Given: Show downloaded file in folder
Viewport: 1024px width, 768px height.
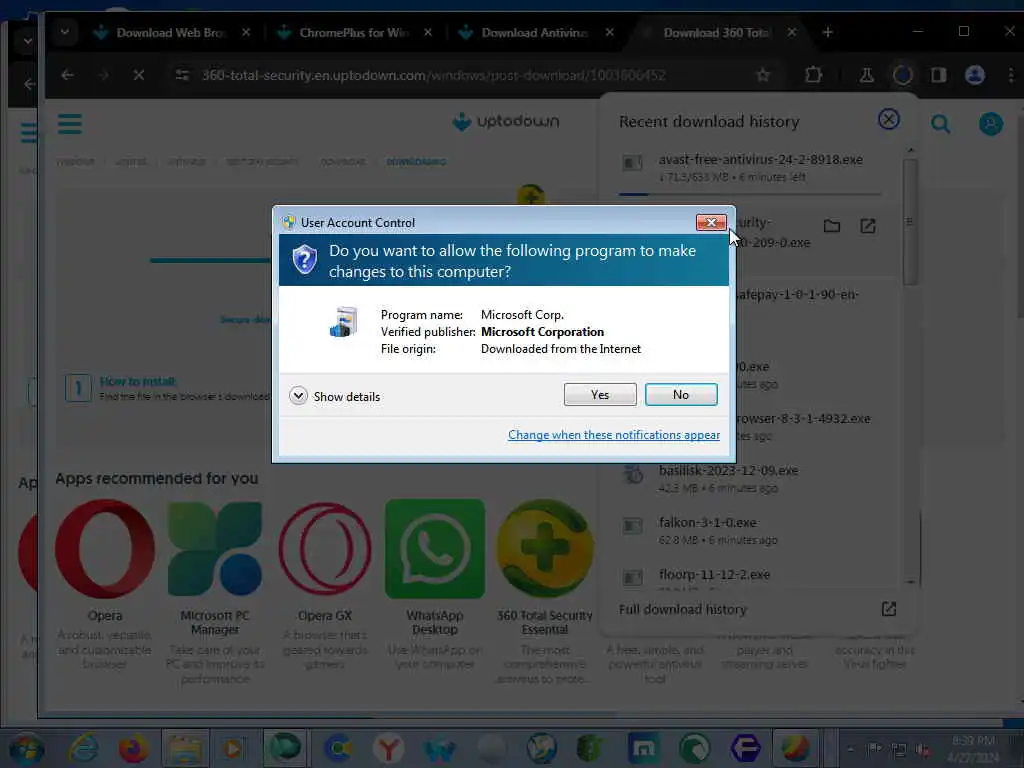Looking at the screenshot, I should click(832, 226).
